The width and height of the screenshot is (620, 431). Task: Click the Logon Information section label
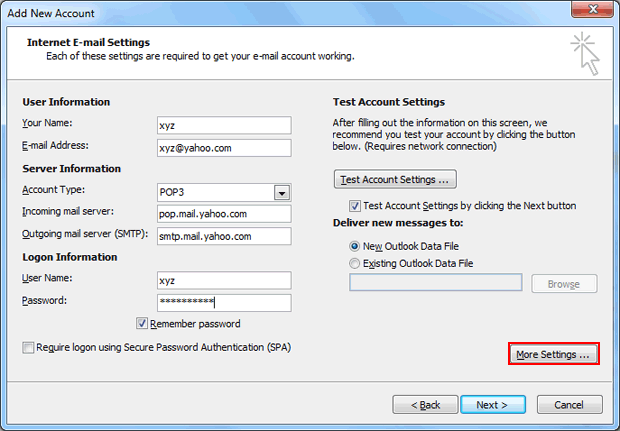tap(70, 257)
